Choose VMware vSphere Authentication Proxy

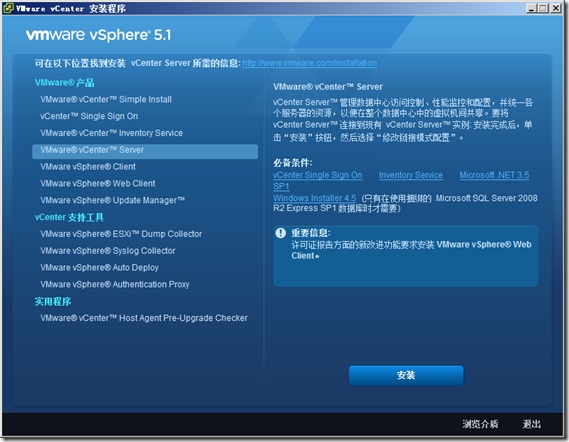click(115, 284)
